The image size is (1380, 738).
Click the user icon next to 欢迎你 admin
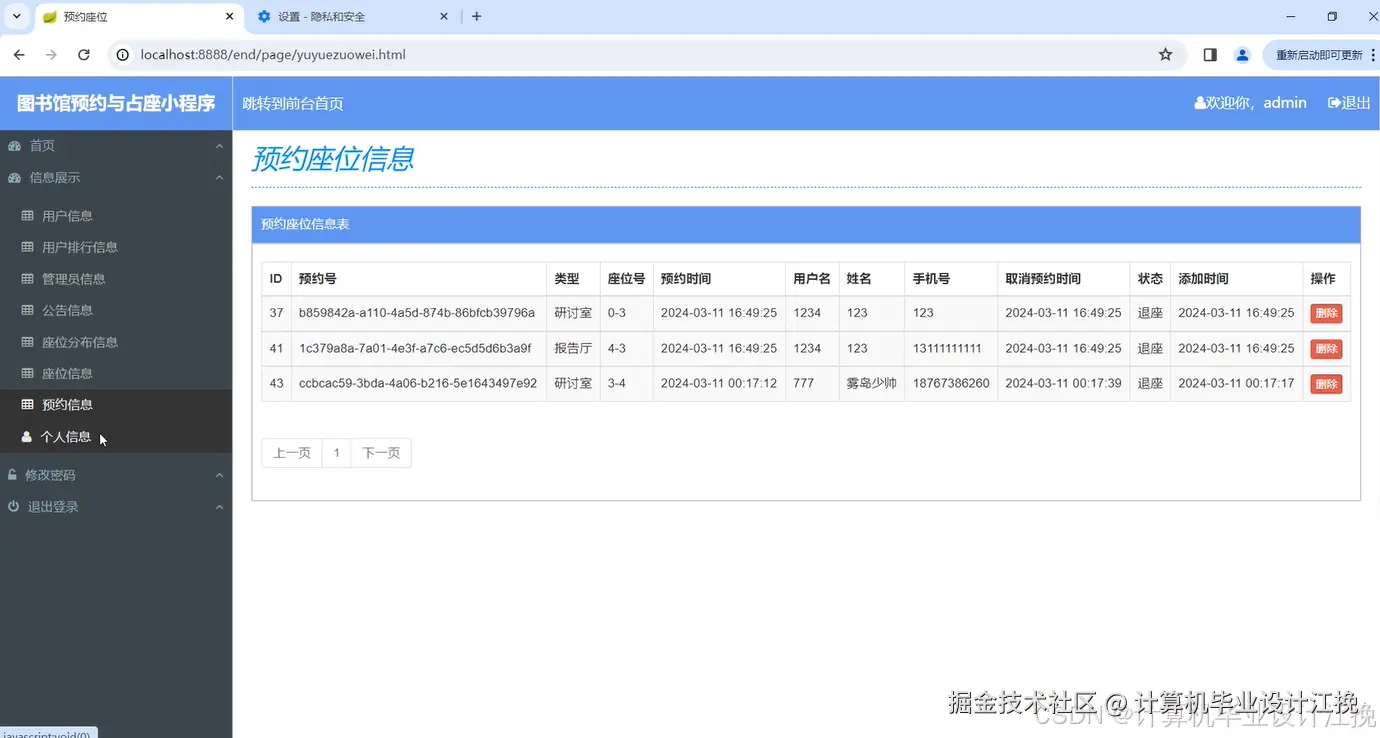pos(1199,102)
